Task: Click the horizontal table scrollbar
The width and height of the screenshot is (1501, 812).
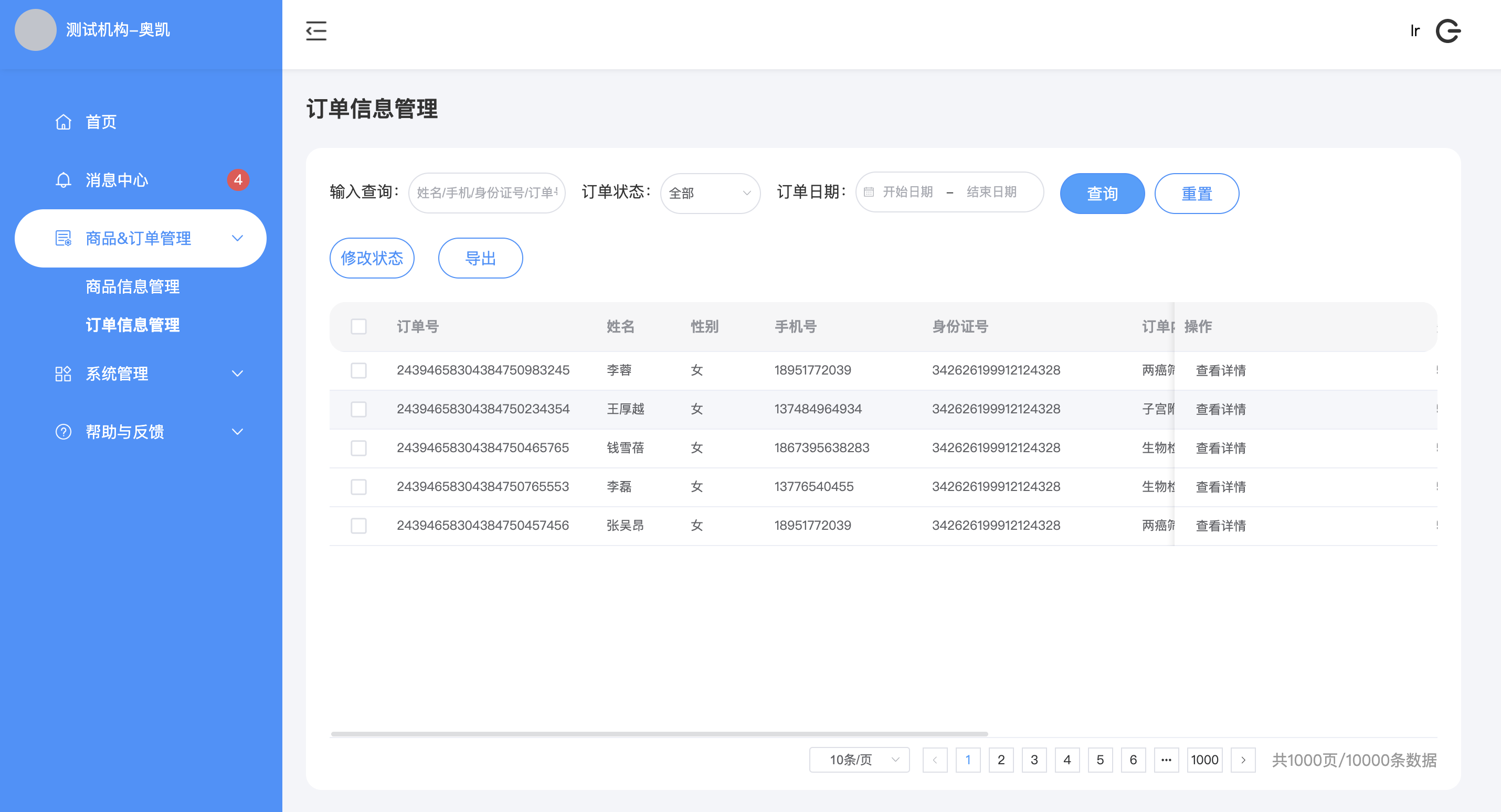Action: pos(659,734)
